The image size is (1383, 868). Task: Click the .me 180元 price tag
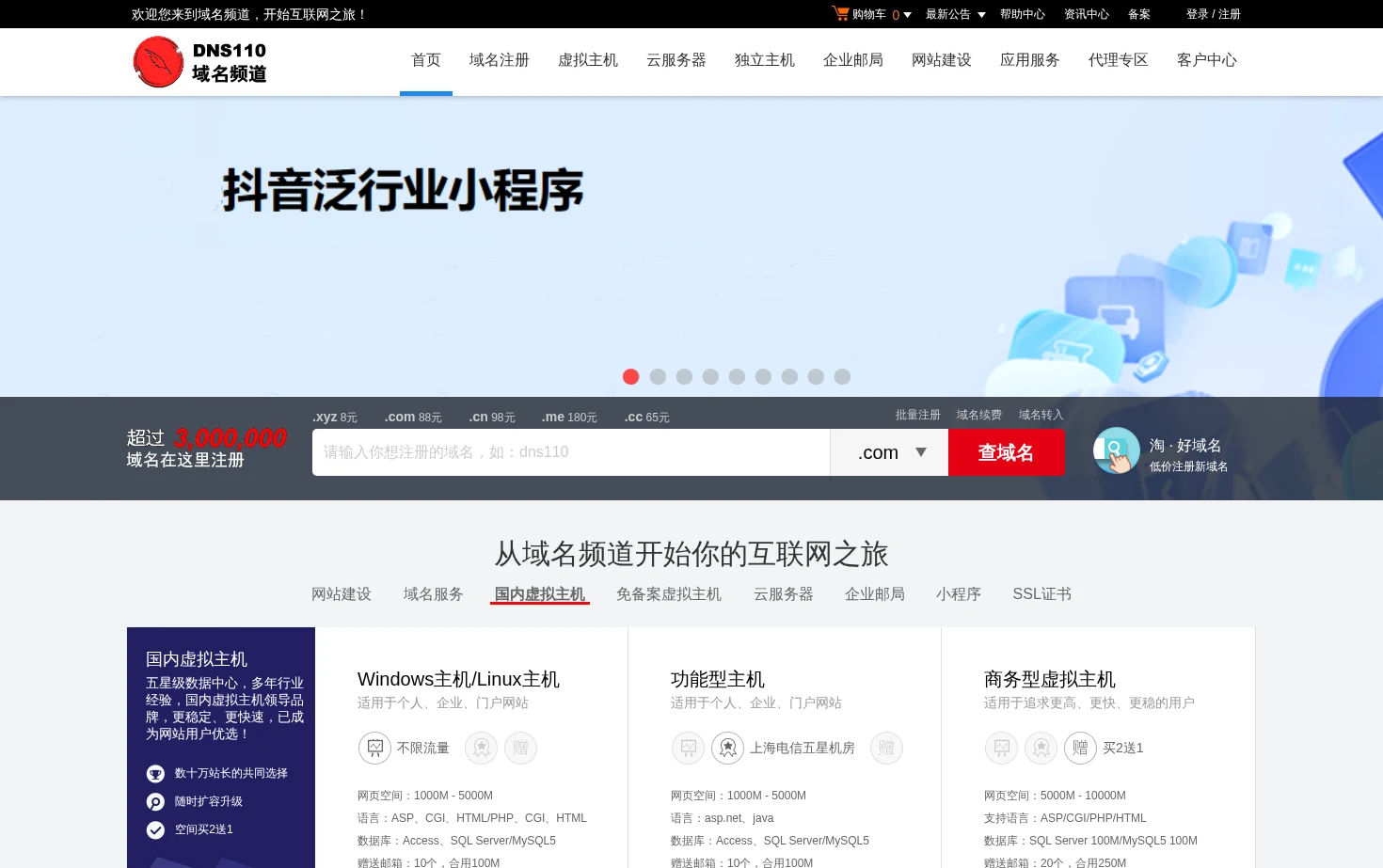(x=569, y=418)
